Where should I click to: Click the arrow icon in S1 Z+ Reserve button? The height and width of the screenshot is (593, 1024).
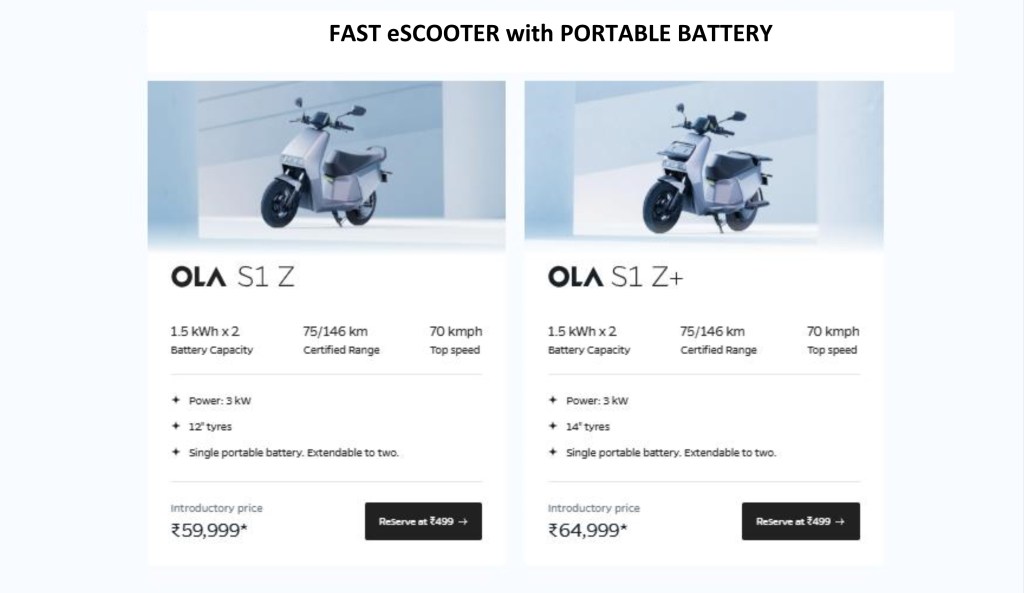(x=839, y=521)
